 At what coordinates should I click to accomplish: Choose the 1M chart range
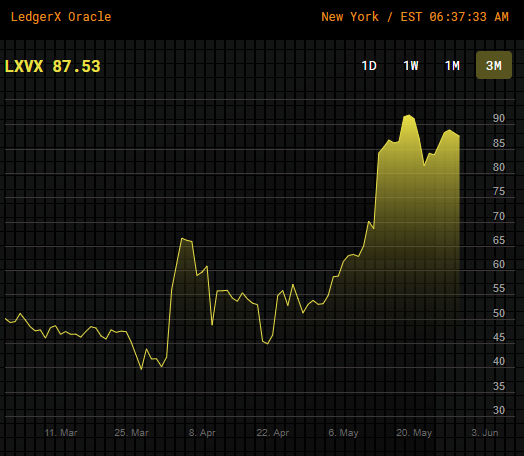pyautogui.click(x=452, y=65)
